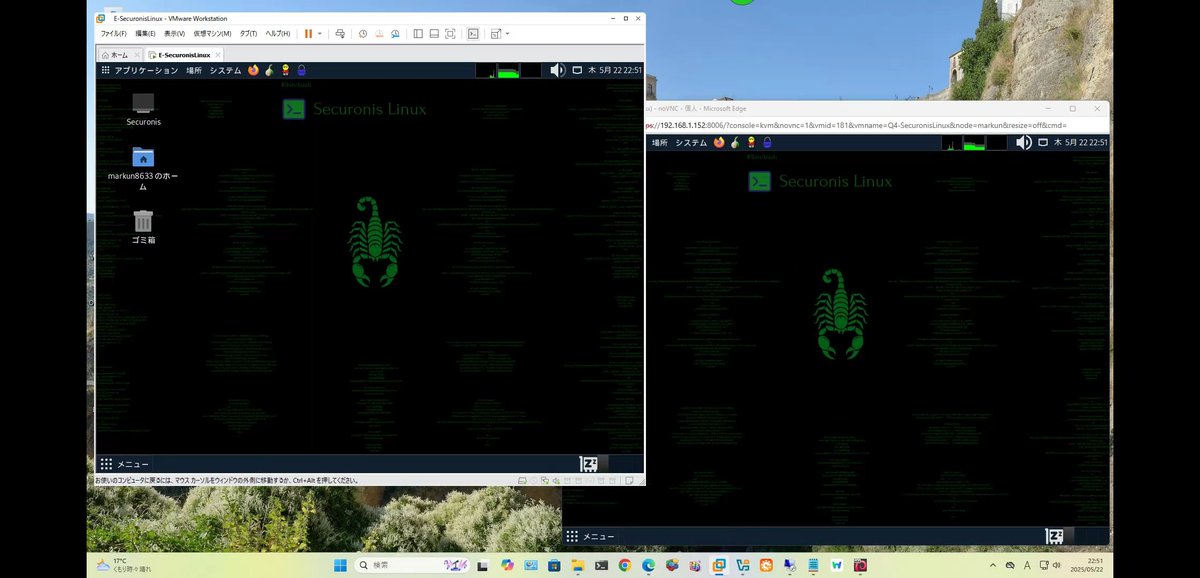Viewport: 1200px width, 578px height.
Task: Open 場所 menu in the noVNC window
Action: [x=660, y=143]
